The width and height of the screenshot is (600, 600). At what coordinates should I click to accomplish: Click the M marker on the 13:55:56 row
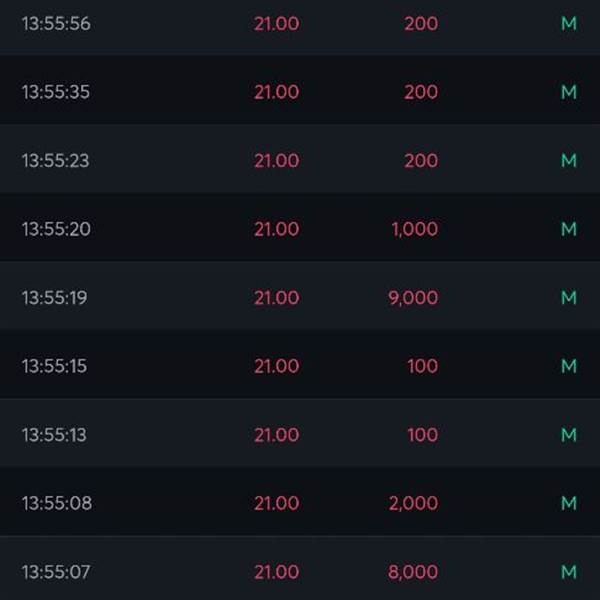coord(569,24)
